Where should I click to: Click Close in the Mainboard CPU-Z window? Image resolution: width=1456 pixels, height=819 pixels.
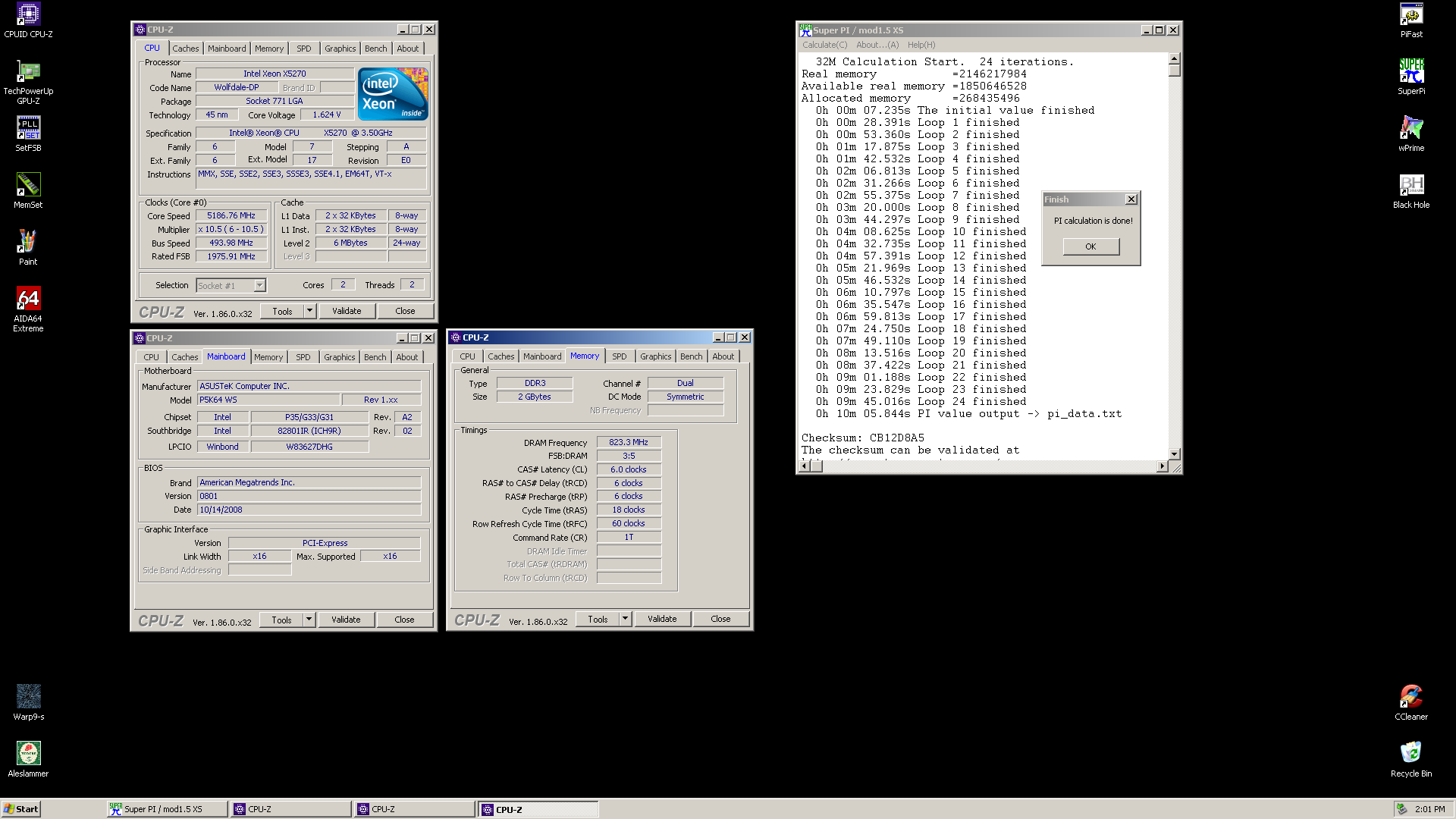404,620
